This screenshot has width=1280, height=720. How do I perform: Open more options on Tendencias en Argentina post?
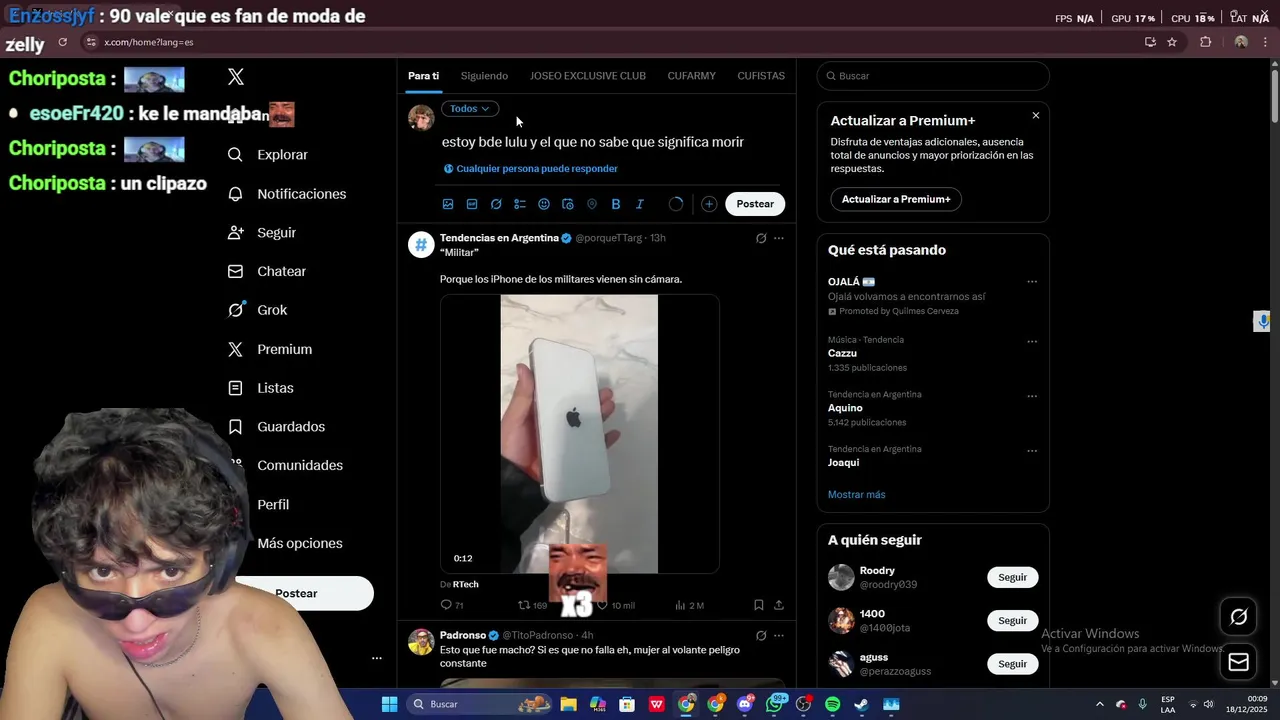779,238
